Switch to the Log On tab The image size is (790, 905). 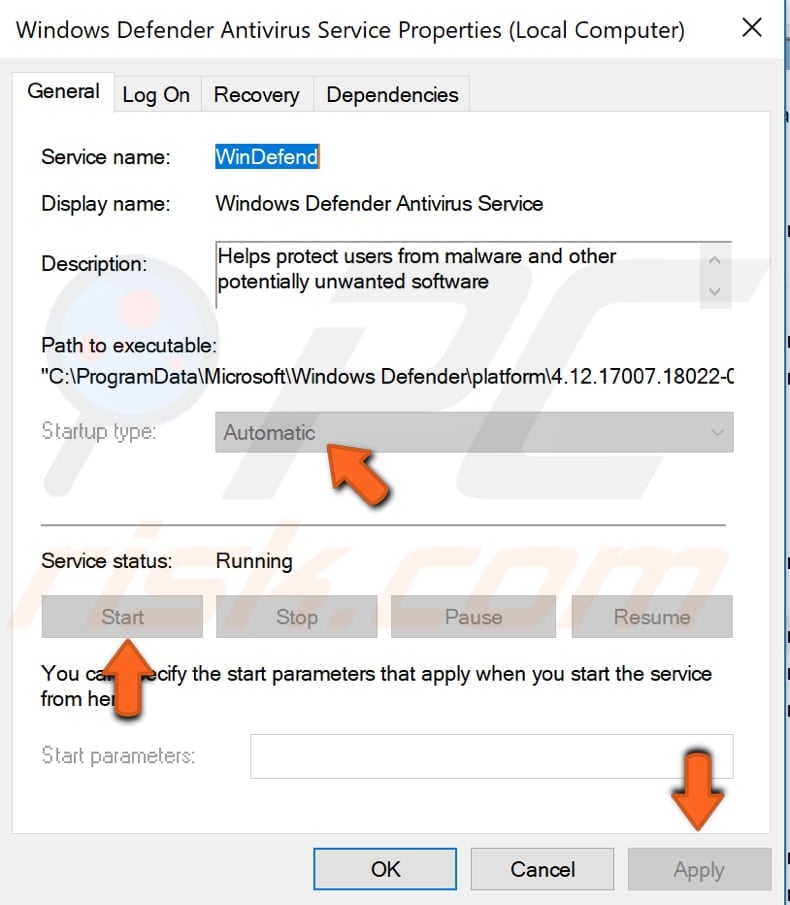pos(156,94)
